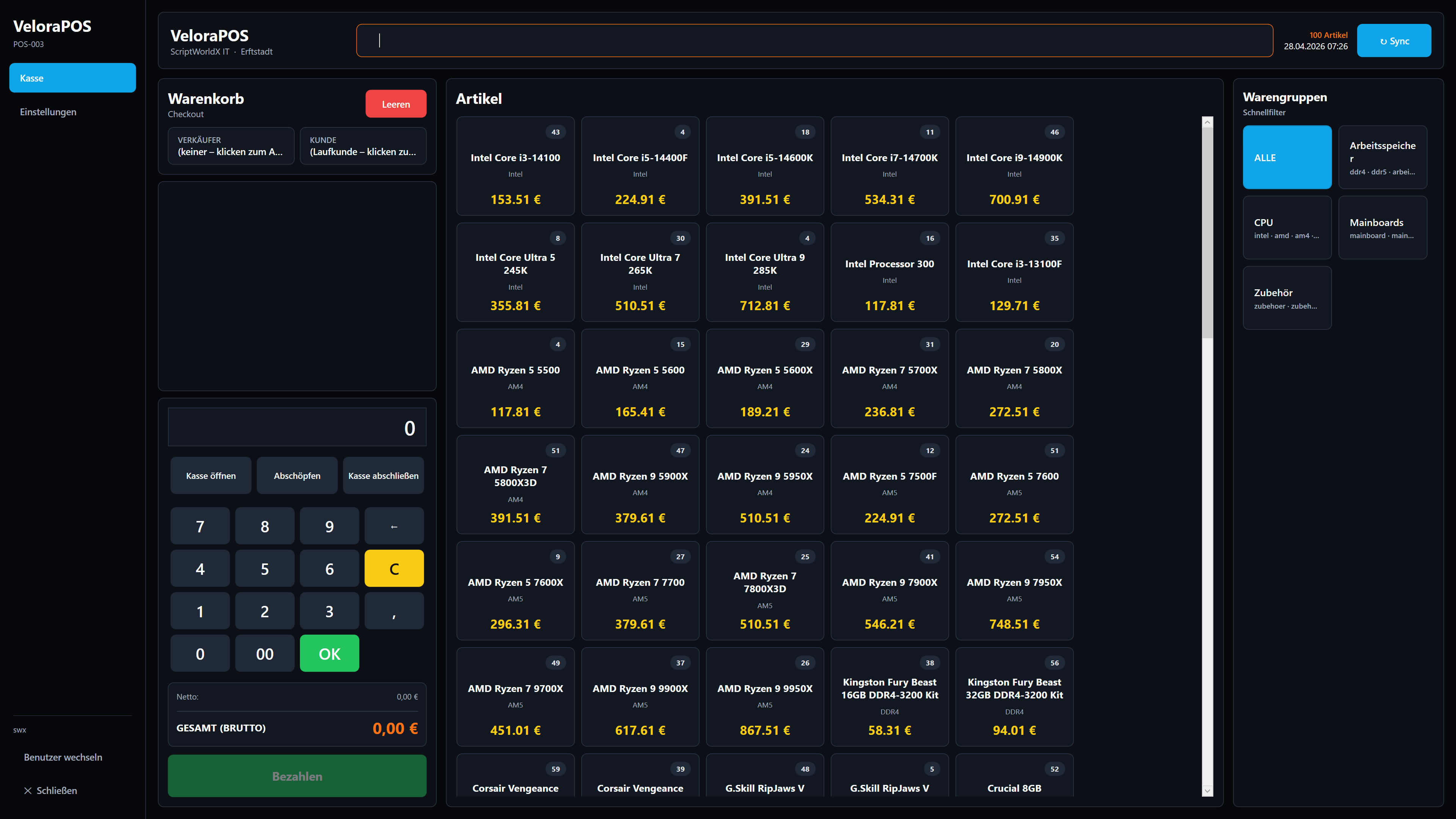Screen dimensions: 1456x819
Task: Click the article list scroll-down arrow
Action: (1207, 791)
